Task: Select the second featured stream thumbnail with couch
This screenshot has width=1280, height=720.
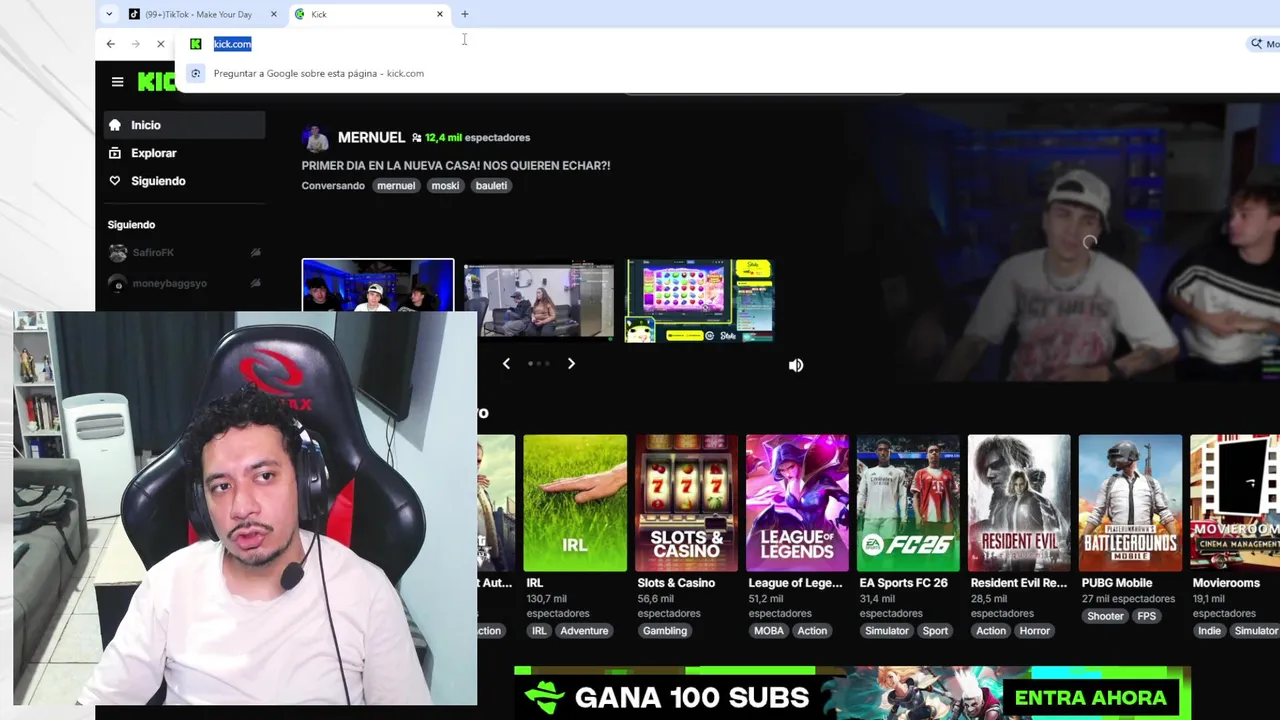Action: 539,301
